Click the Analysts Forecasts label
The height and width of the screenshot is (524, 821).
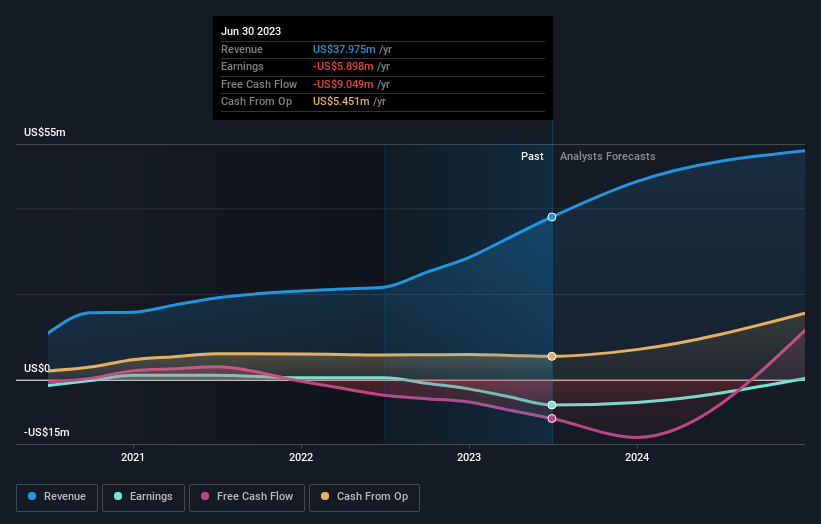[607, 156]
